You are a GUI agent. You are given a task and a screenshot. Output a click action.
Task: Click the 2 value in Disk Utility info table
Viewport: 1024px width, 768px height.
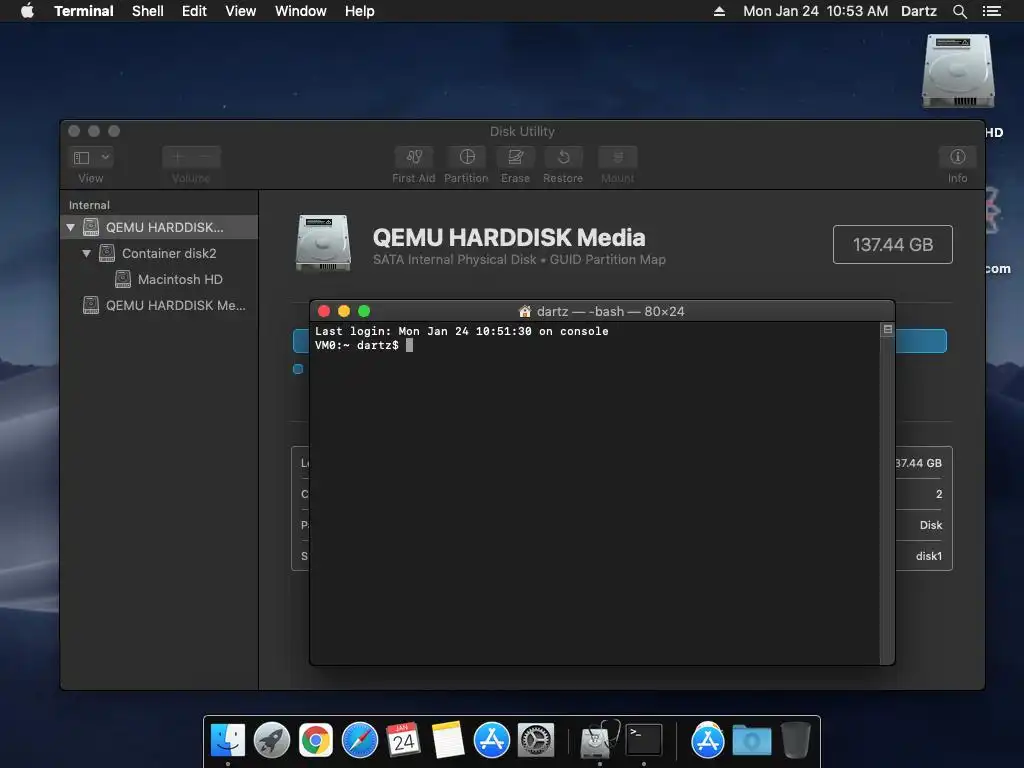tap(938, 494)
